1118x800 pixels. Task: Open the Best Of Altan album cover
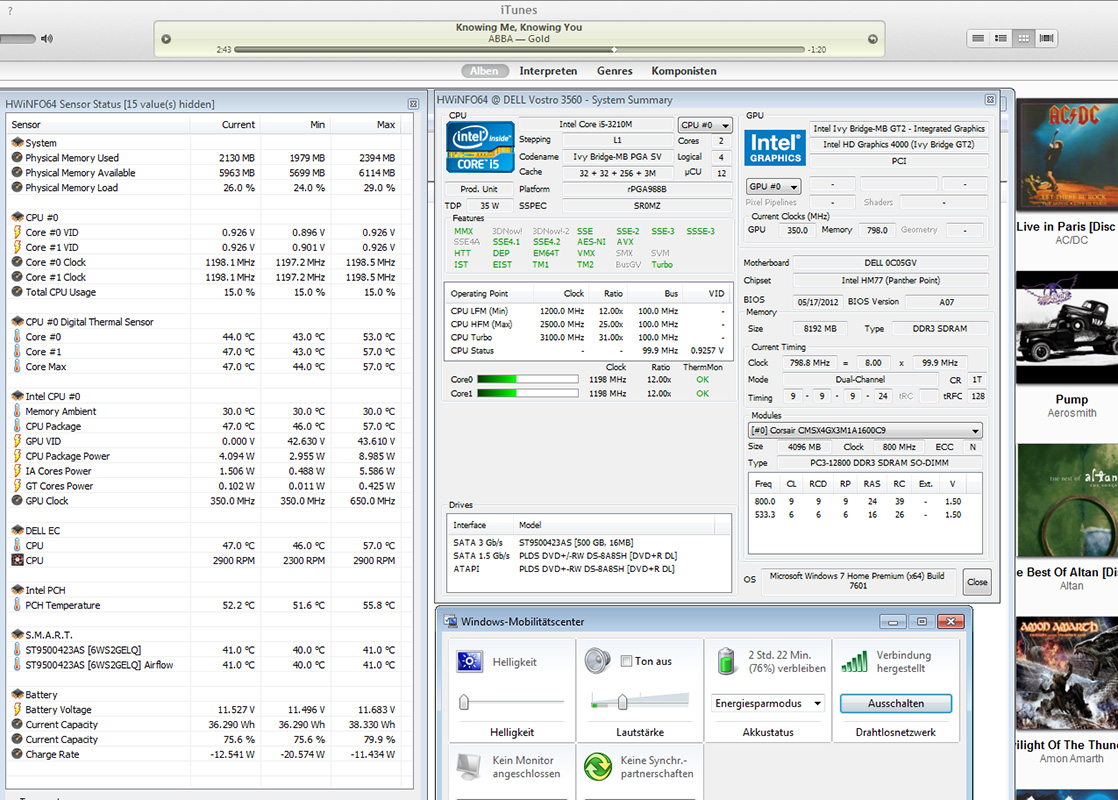click(1067, 501)
